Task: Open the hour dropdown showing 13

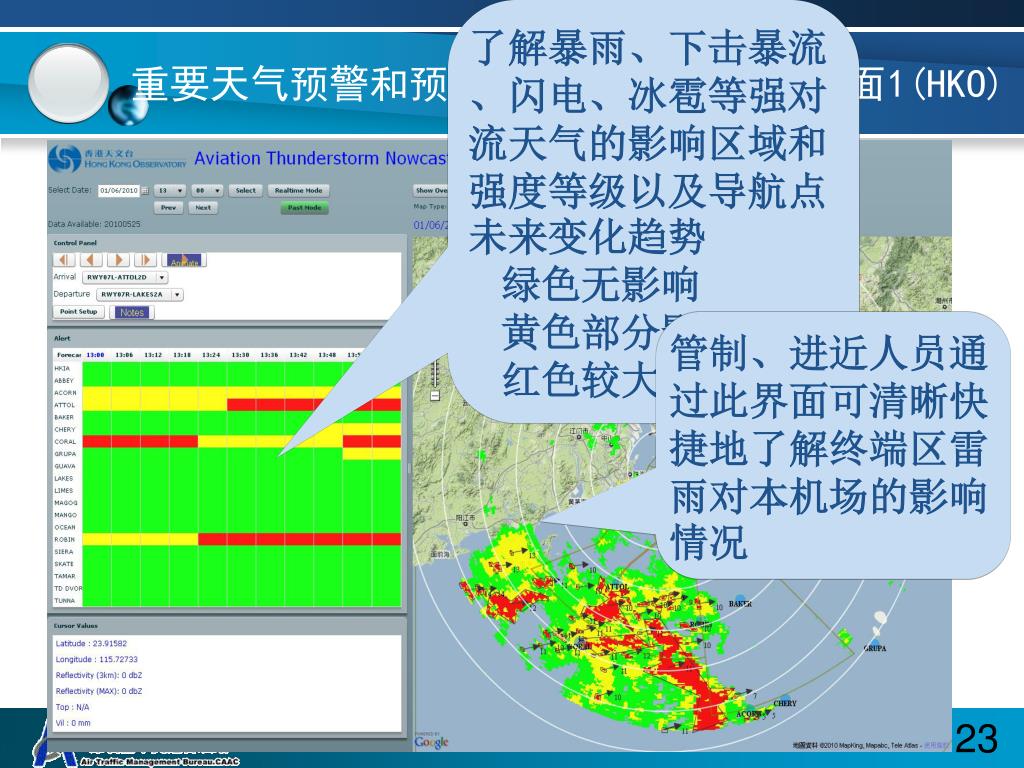Action: pyautogui.click(x=169, y=191)
